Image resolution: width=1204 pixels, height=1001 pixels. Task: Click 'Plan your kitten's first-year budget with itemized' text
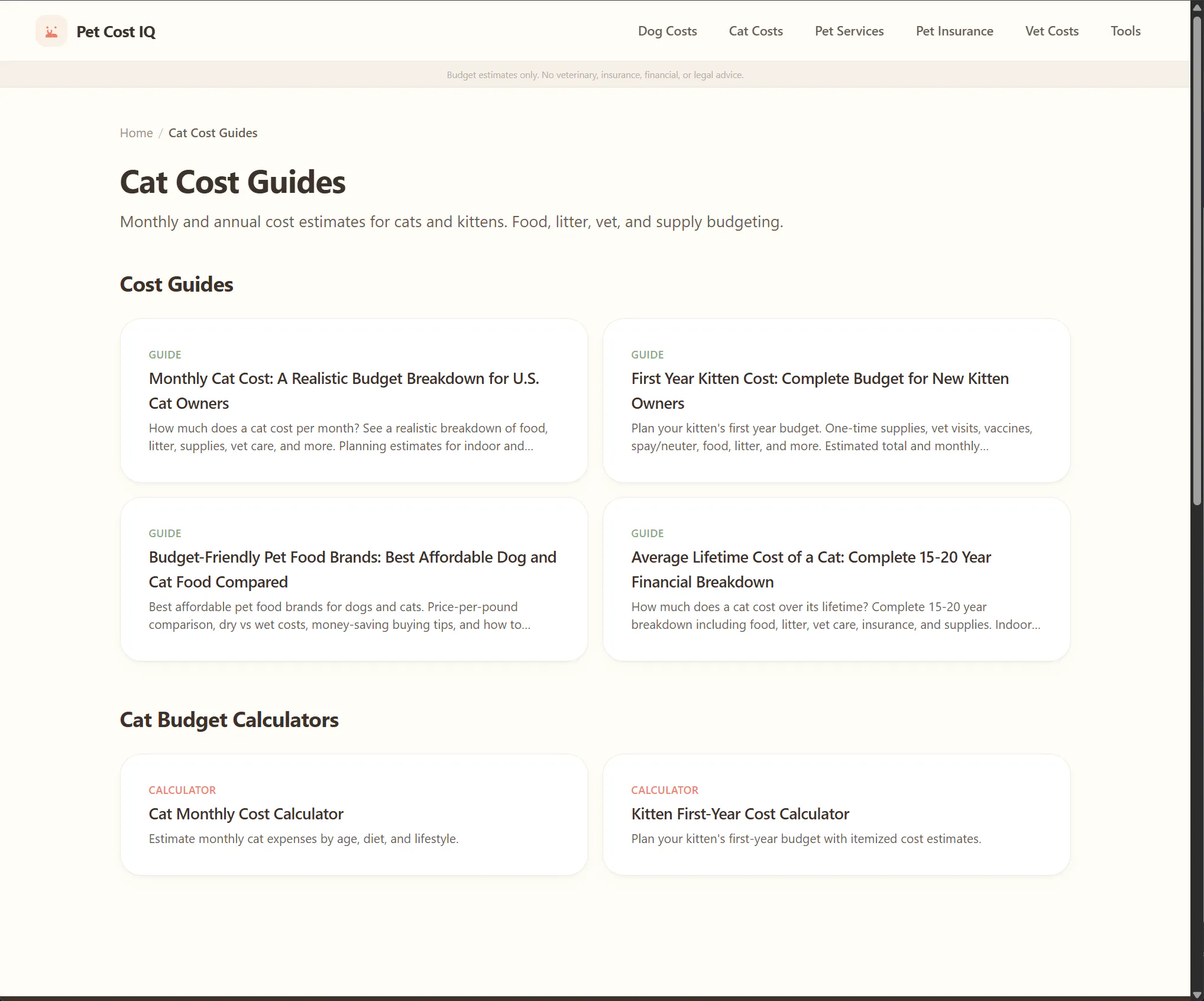click(x=806, y=839)
